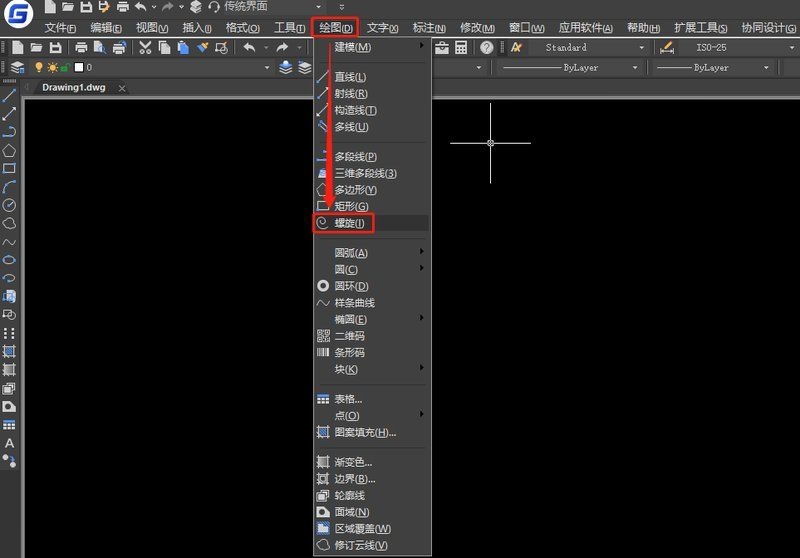
Task: Select the Polygon tool in left toolbar
Action: click(x=9, y=150)
